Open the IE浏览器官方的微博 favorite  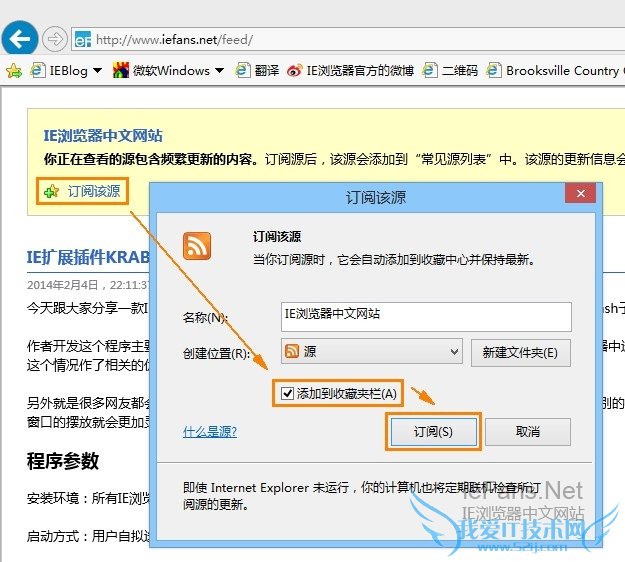tap(350, 71)
